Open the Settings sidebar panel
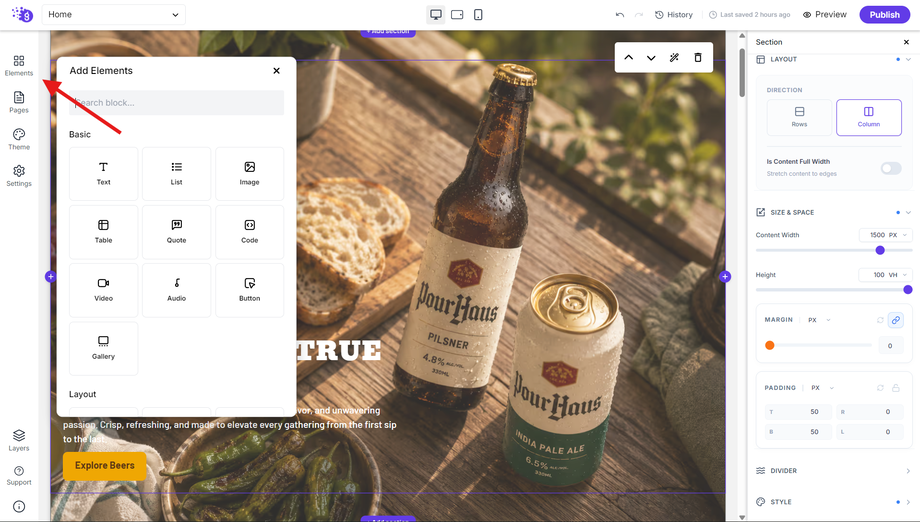The width and height of the screenshot is (920, 522). tap(19, 175)
